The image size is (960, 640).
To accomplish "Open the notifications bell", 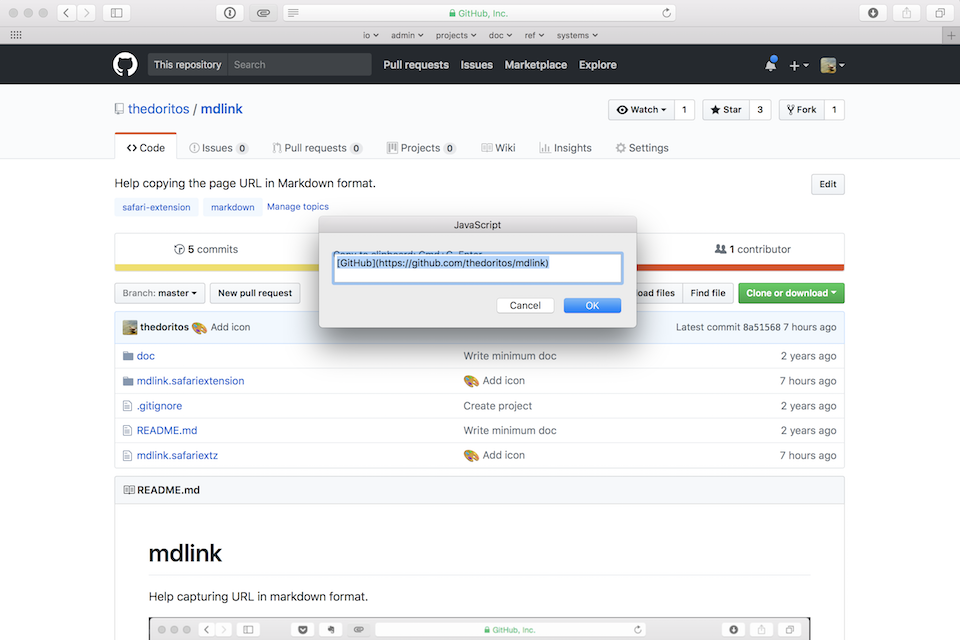I will click(x=771, y=64).
